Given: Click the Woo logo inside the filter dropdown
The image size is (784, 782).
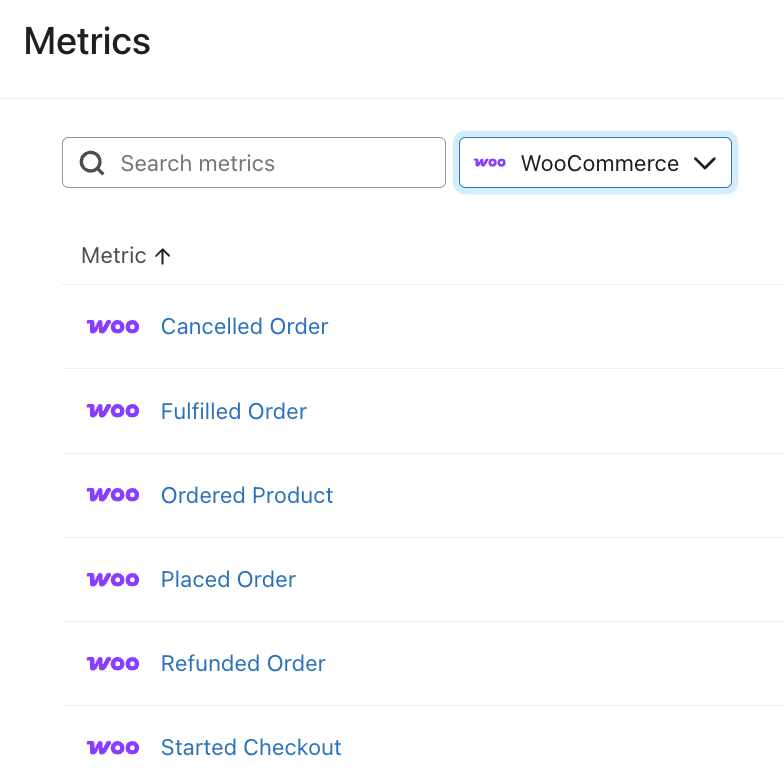Looking at the screenshot, I should (x=490, y=163).
